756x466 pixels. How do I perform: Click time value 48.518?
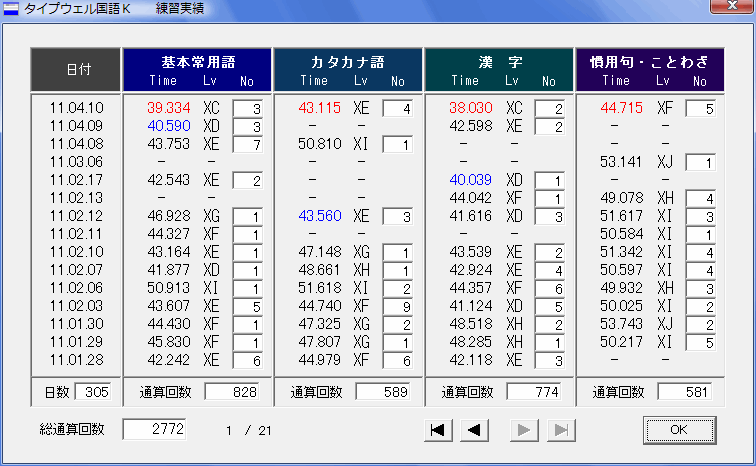click(471, 324)
